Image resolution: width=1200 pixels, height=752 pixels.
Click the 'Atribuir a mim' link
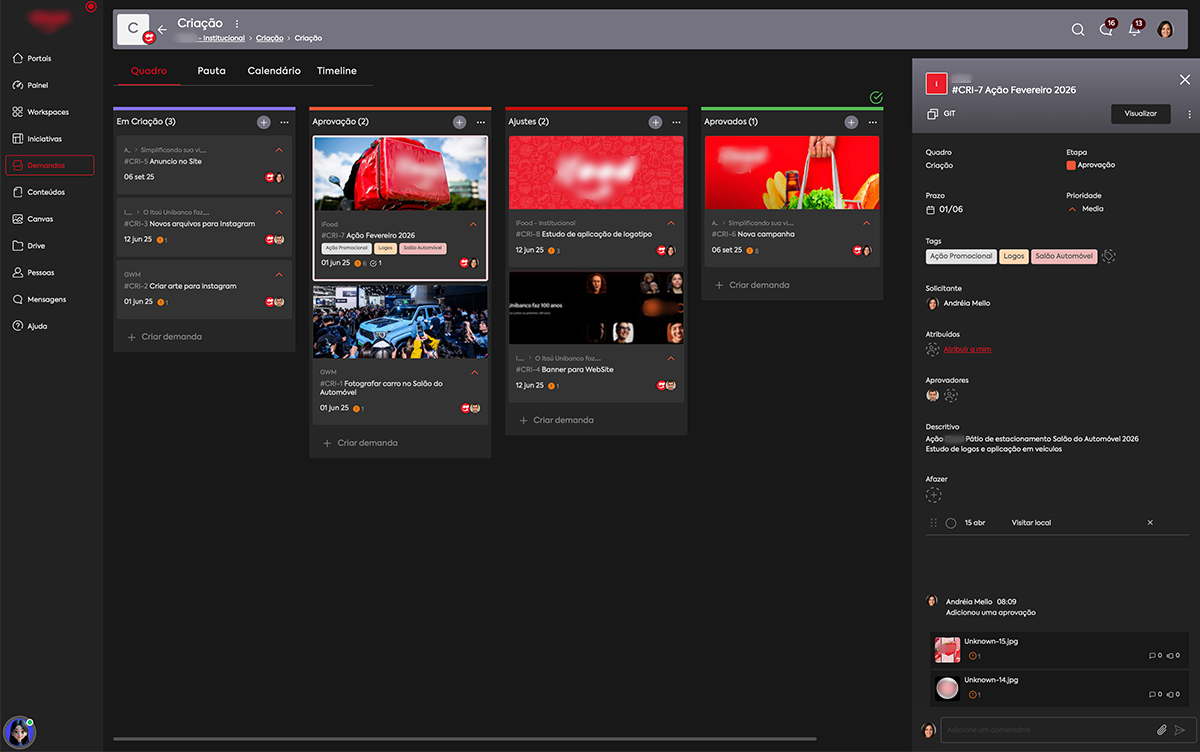(x=967, y=349)
